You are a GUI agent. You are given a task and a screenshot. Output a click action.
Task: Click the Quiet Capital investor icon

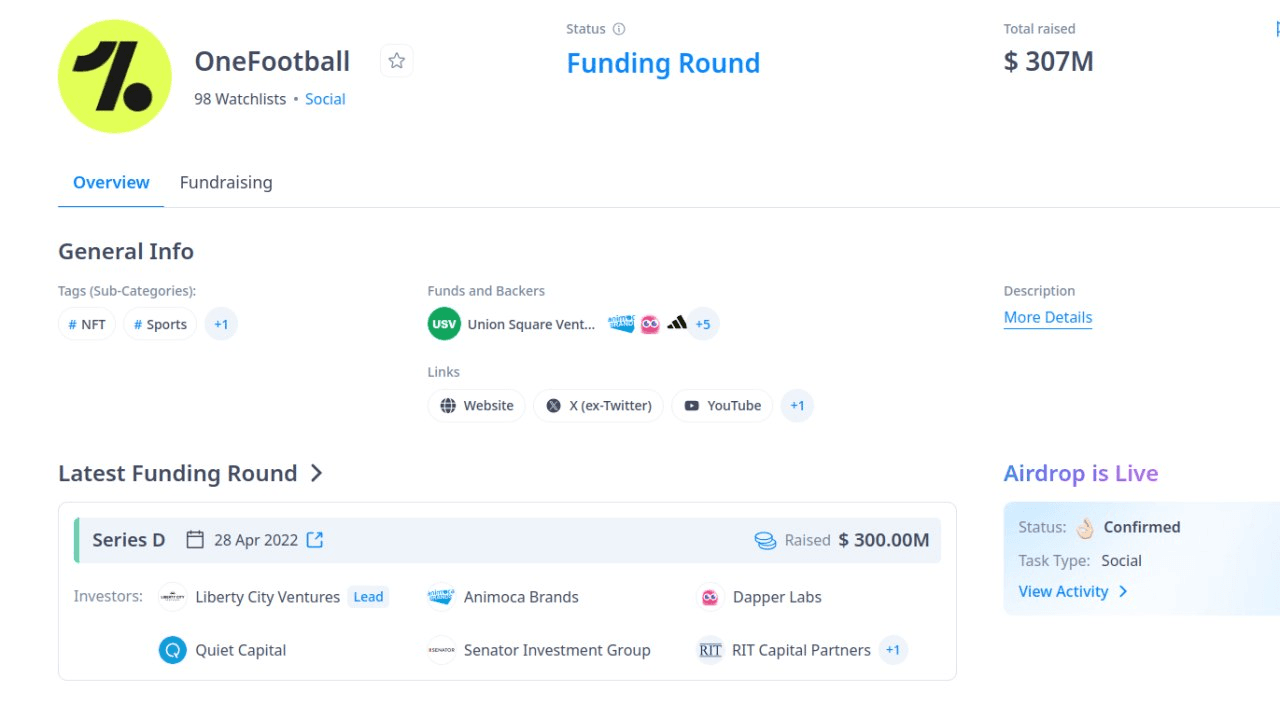point(173,650)
